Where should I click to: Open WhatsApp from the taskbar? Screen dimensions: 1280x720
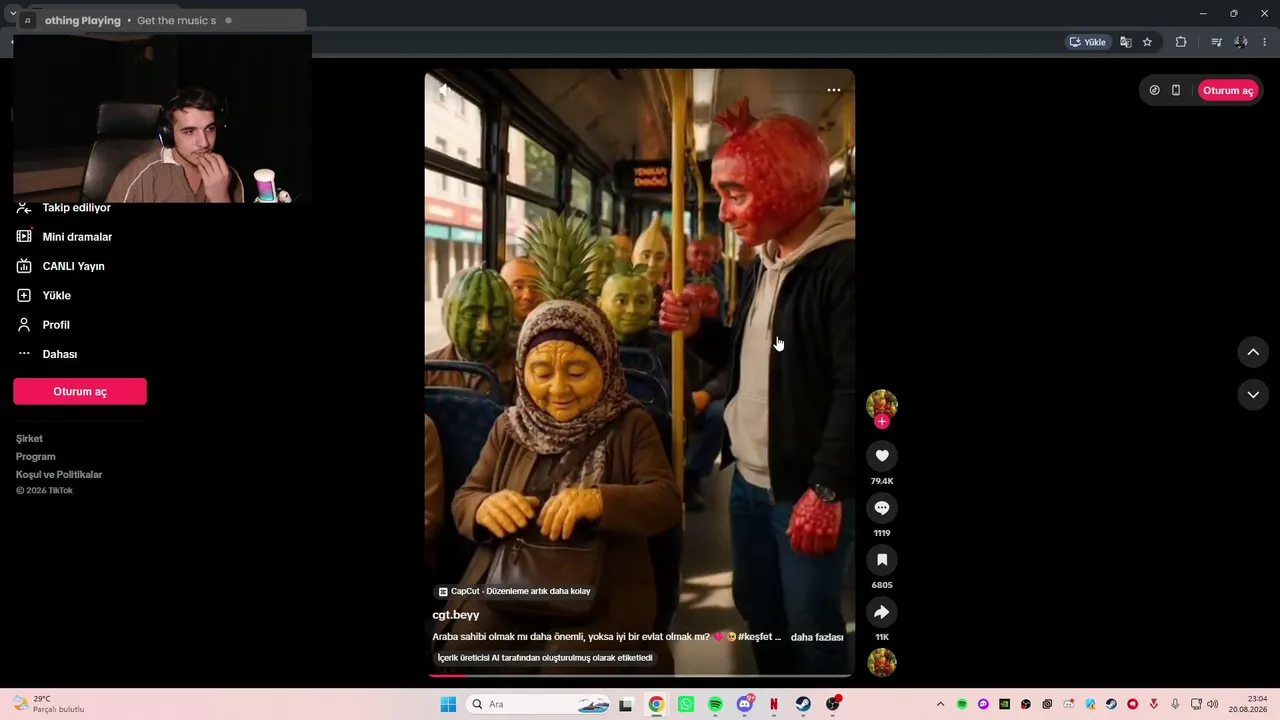click(686, 704)
